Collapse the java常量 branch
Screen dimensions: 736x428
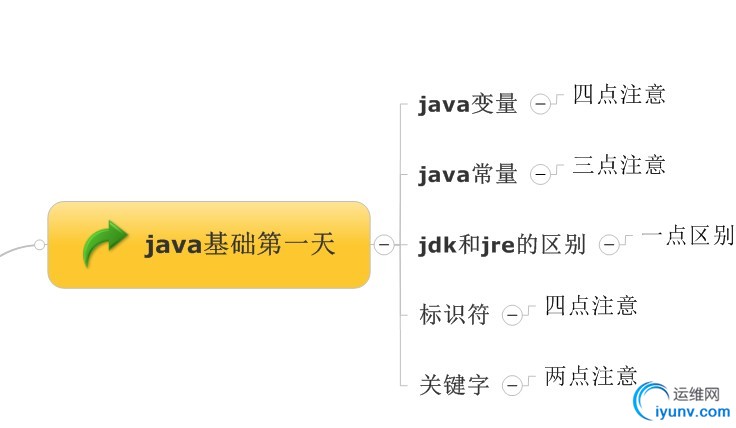click(540, 174)
